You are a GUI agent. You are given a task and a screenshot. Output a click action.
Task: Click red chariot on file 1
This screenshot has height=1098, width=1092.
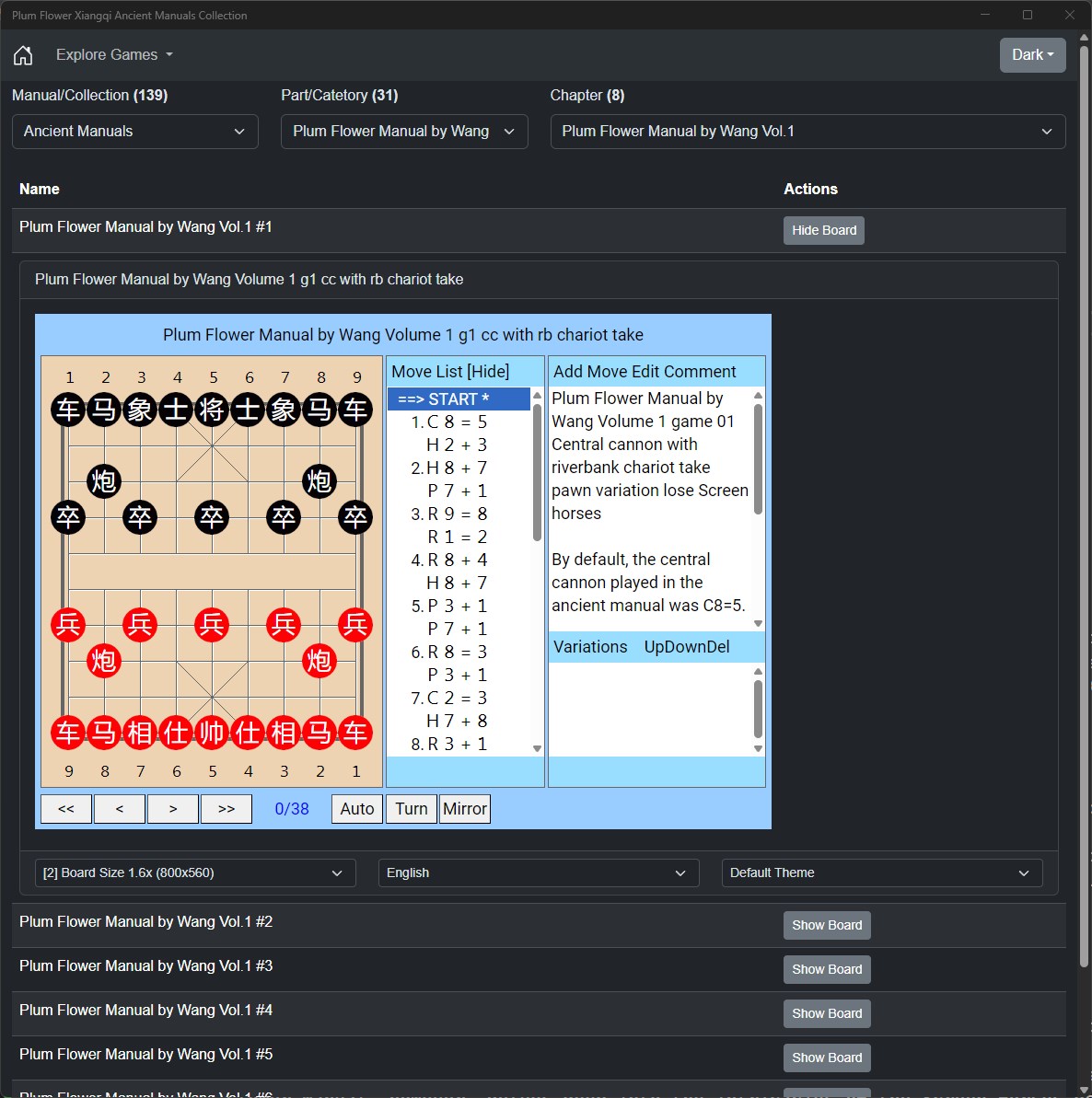(355, 734)
